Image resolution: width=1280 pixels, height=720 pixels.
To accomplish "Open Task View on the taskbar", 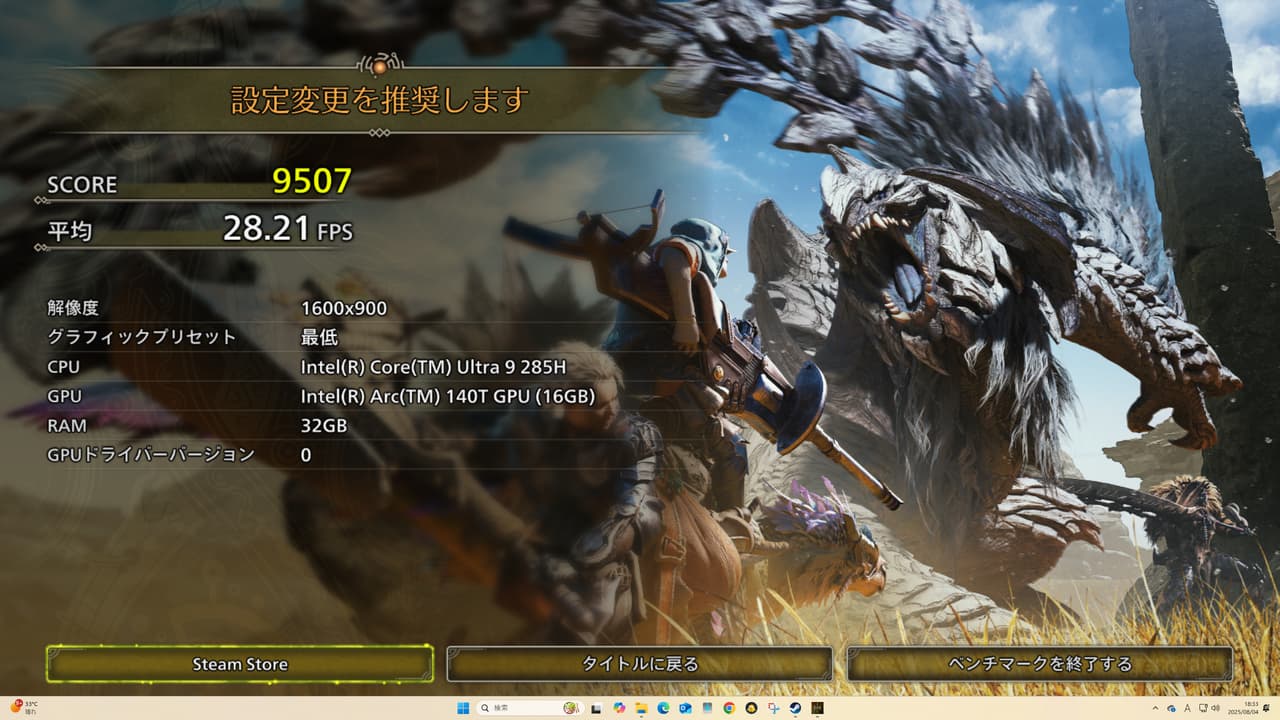I will [597, 708].
